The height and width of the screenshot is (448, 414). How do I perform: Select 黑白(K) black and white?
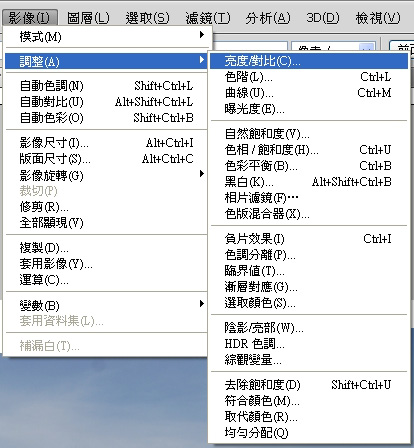309,182
